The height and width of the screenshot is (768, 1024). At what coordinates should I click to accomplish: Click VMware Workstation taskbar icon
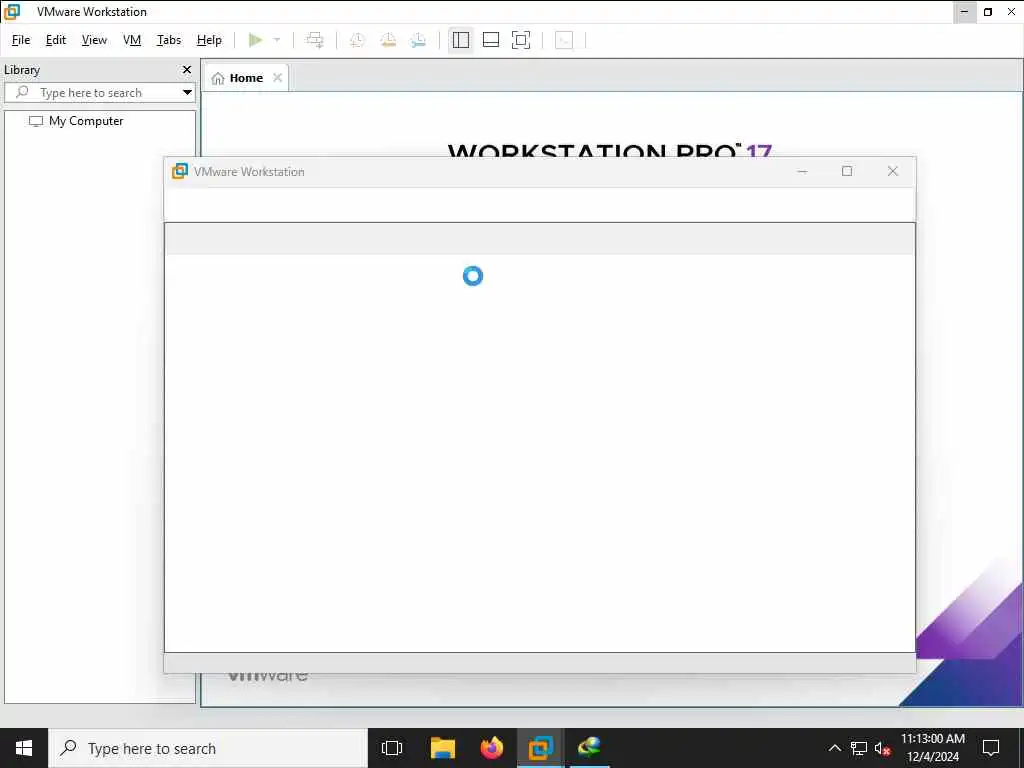tap(541, 748)
